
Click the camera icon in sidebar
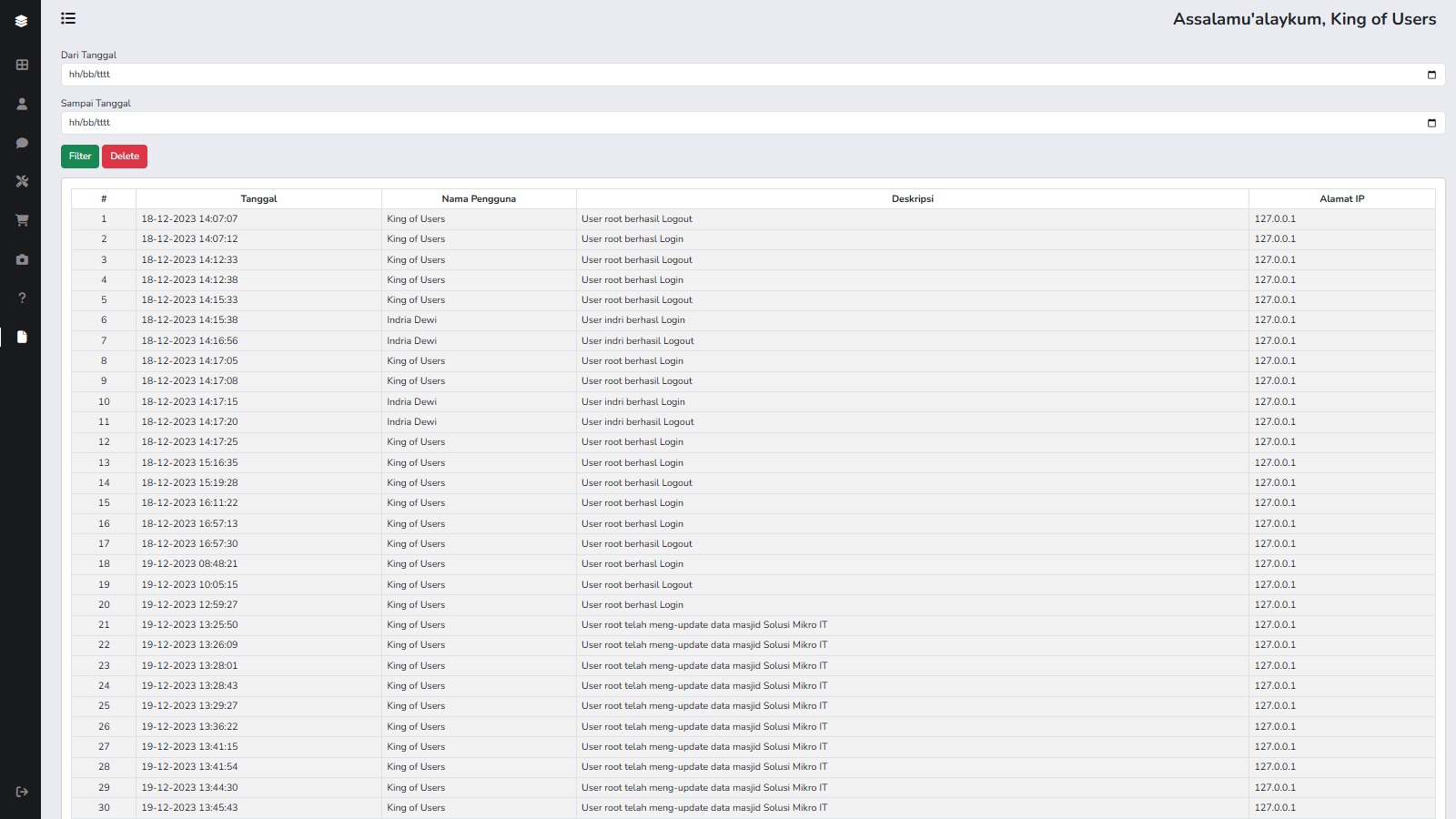(22, 259)
